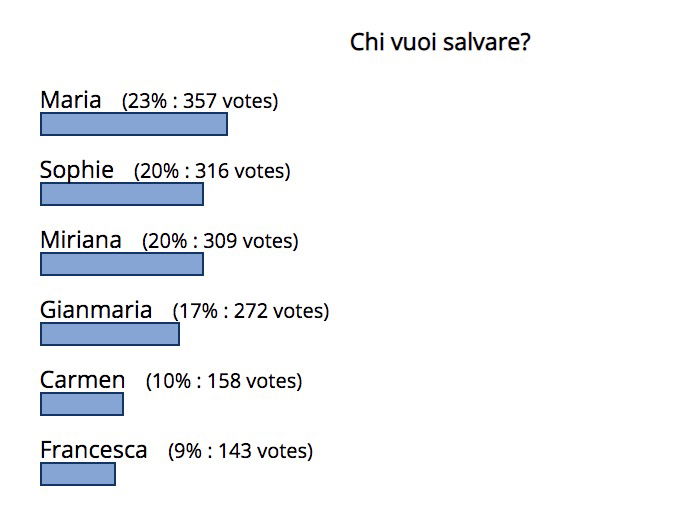Select the Francesca name label
Screen dimensions: 698x520
[93, 450]
